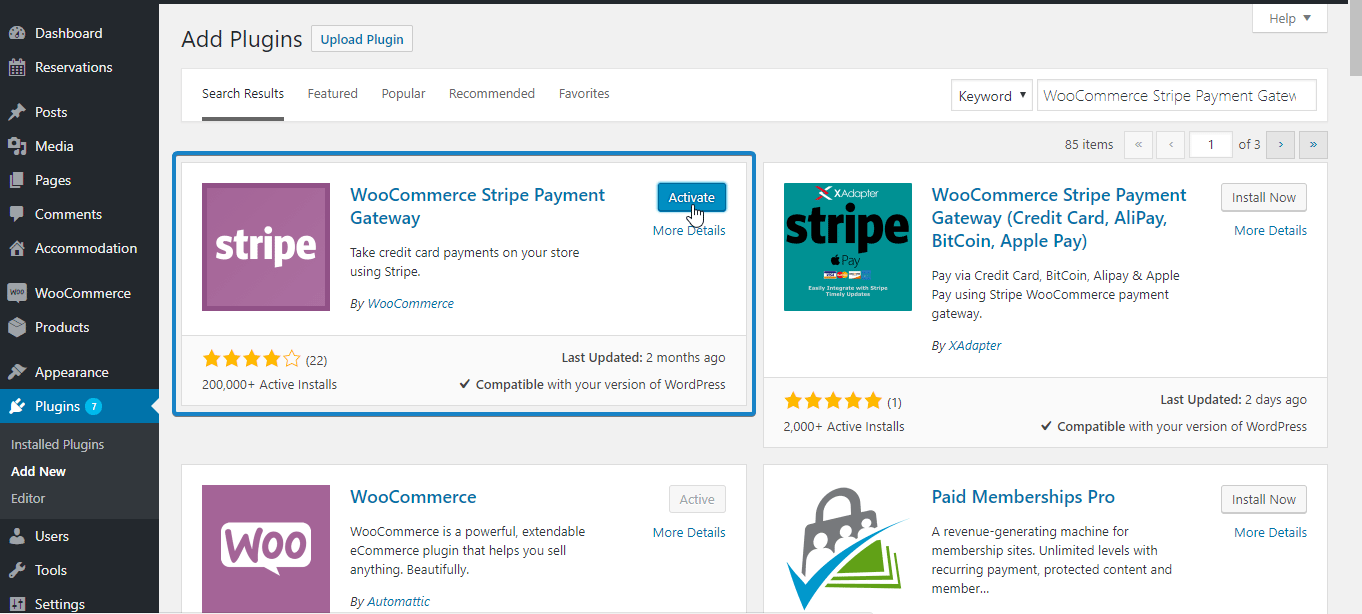Install XAdapter Stripe Payment Gateway plugin
The image size is (1362, 614).
[x=1264, y=197]
